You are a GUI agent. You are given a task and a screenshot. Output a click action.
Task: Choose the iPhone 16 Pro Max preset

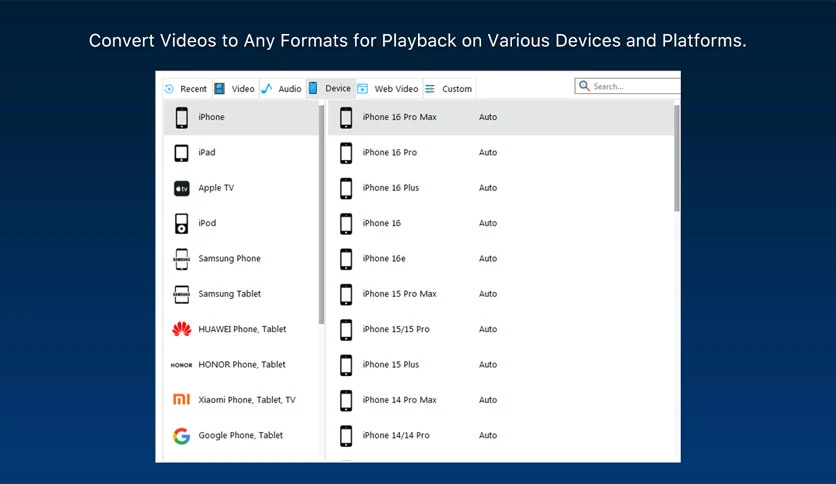399,117
